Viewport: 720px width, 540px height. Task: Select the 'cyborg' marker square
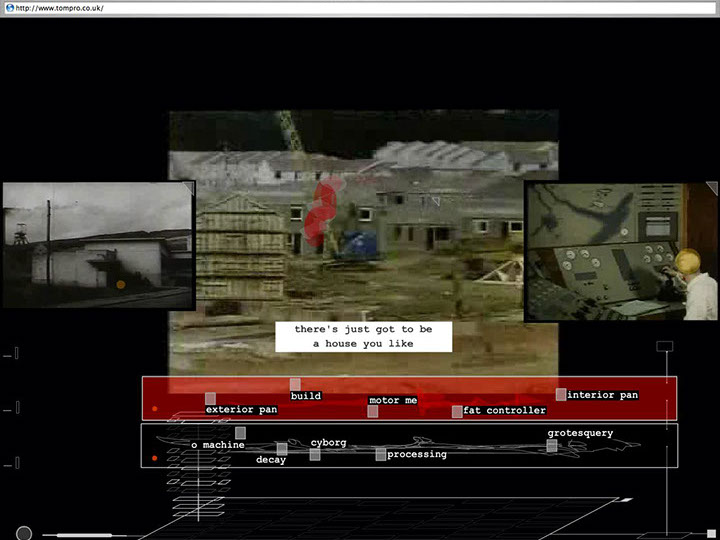pos(315,454)
